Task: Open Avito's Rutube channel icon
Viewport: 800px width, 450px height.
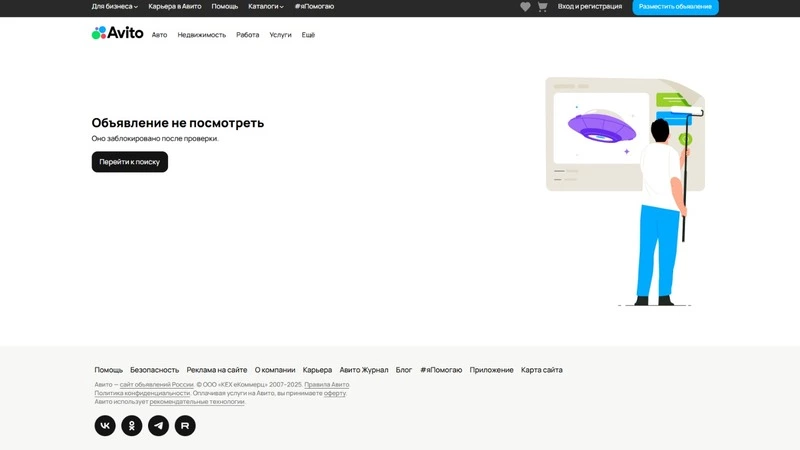Action: pos(185,425)
